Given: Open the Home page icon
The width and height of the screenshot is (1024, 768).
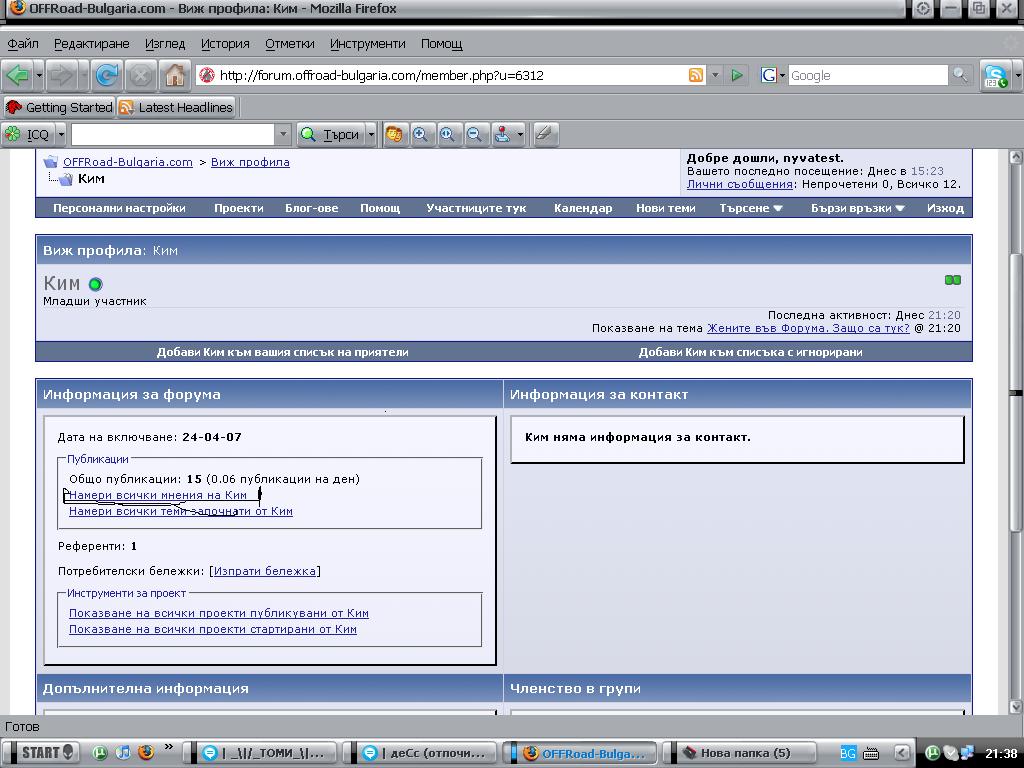Looking at the screenshot, I should 174,76.
